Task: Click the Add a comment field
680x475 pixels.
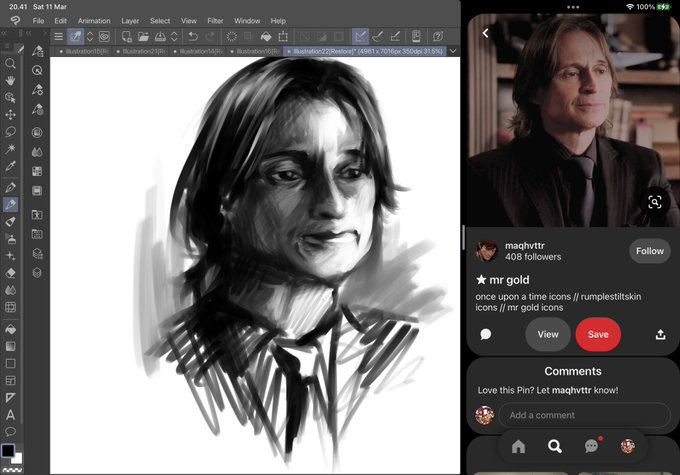Action: click(x=584, y=415)
